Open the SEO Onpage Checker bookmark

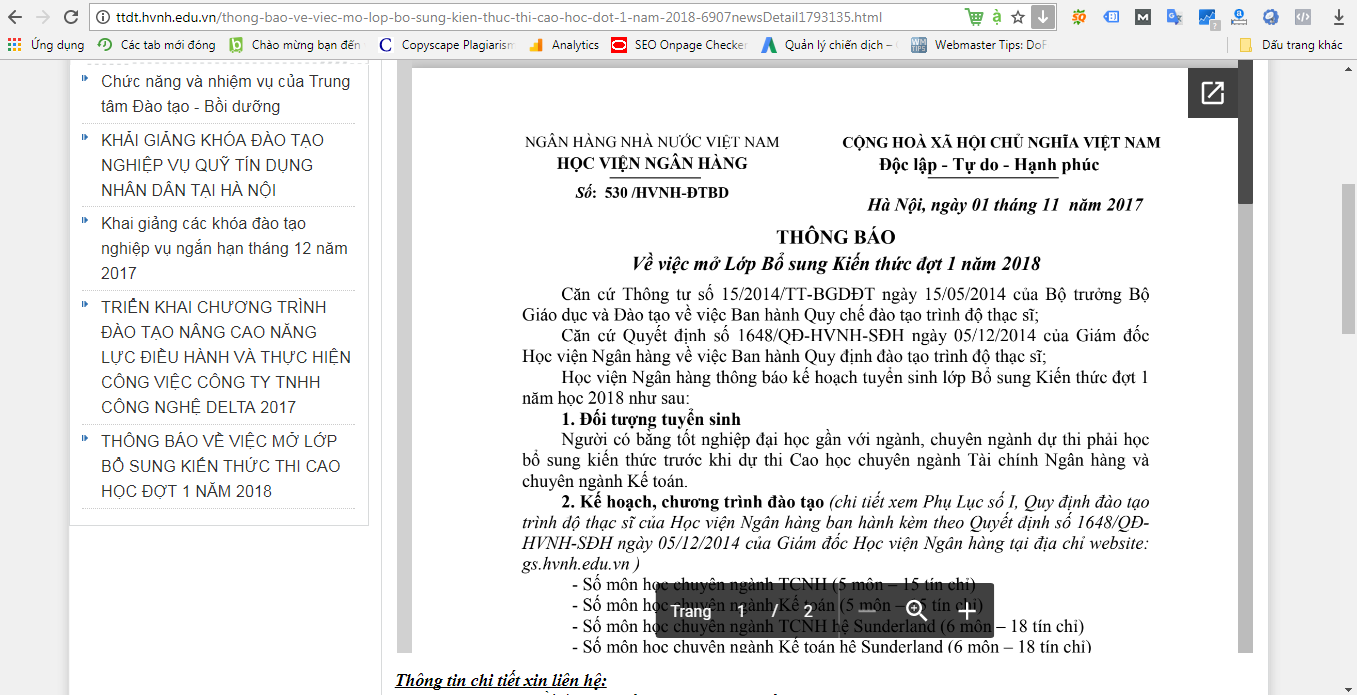680,45
